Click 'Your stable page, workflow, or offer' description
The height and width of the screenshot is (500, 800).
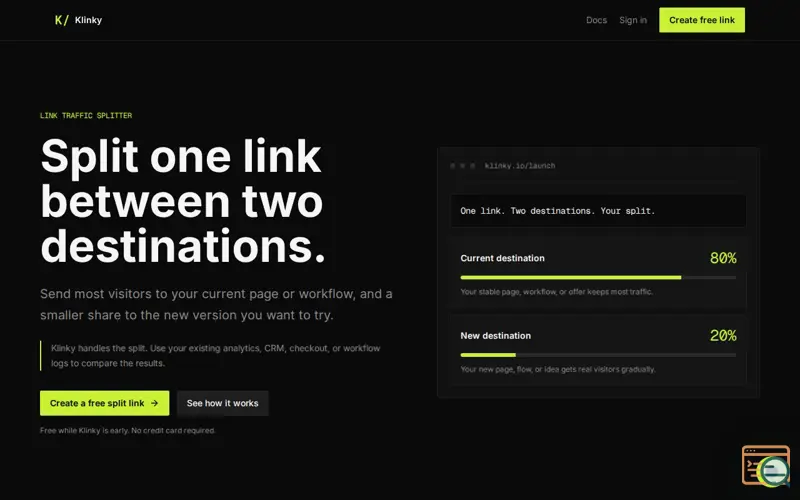click(x=556, y=292)
